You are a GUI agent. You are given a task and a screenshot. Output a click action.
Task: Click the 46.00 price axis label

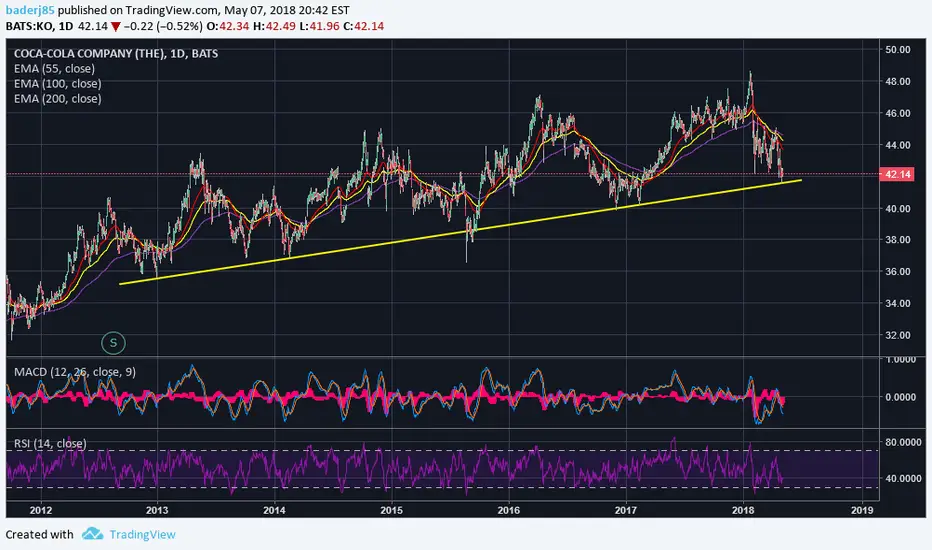click(x=898, y=113)
